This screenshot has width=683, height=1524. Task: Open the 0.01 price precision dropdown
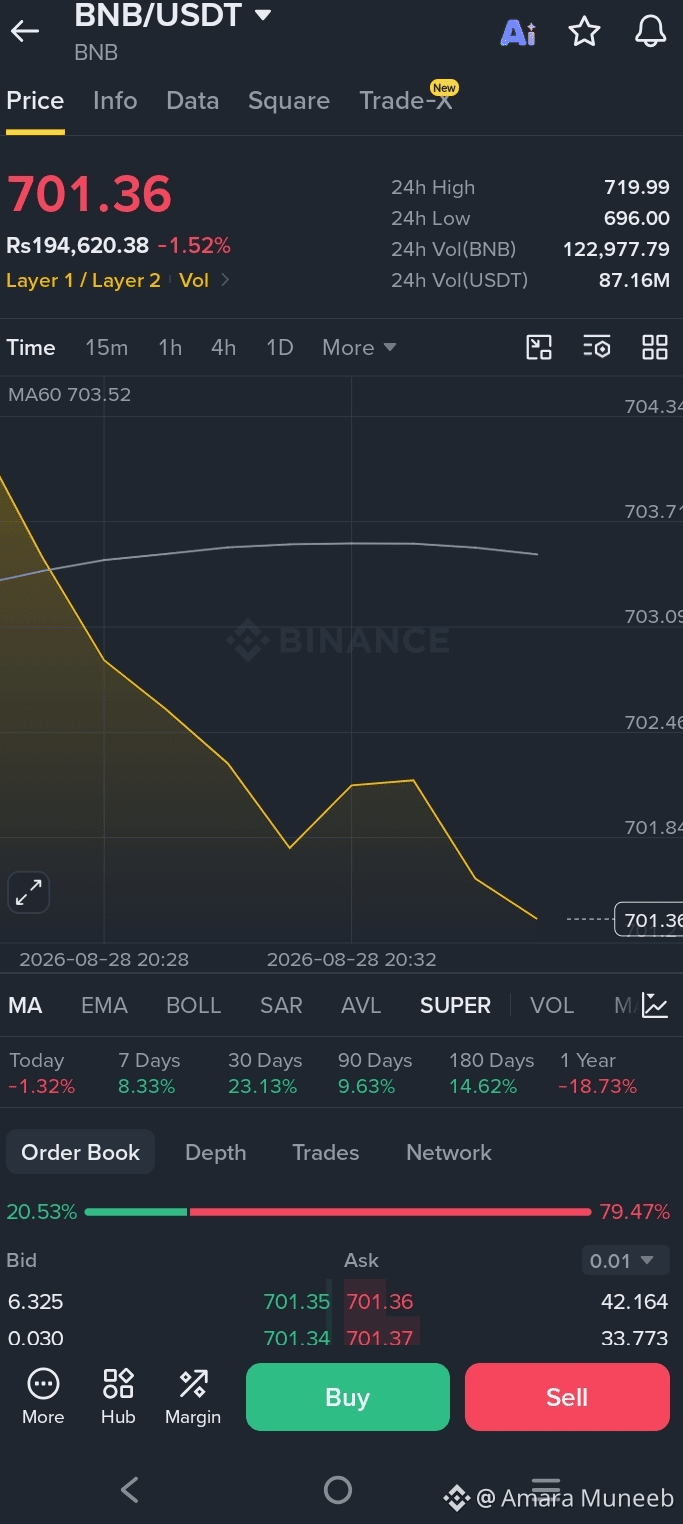[625, 1261]
